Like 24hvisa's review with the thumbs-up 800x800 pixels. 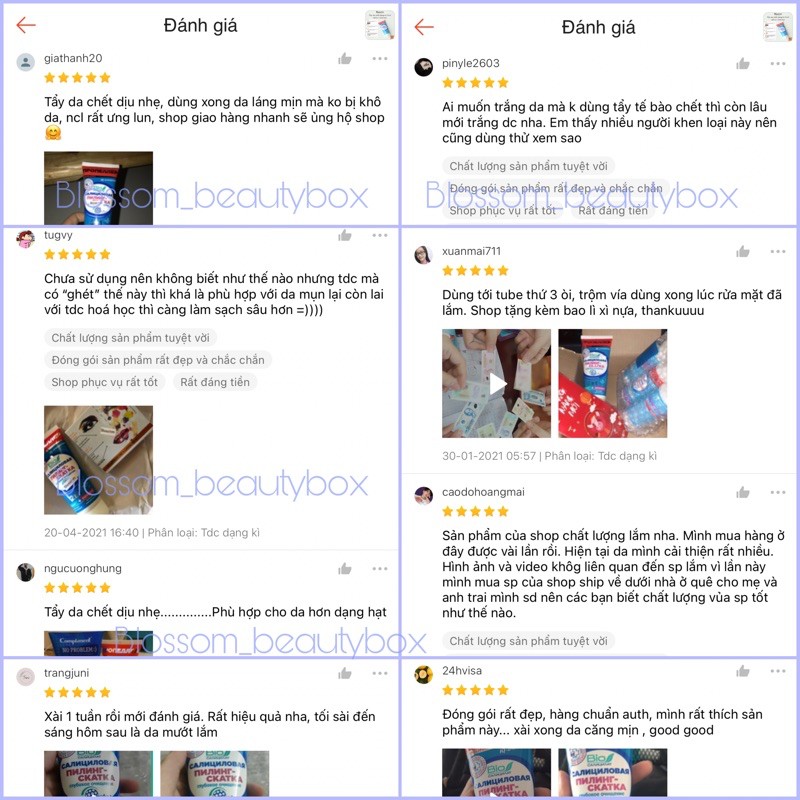coord(743,671)
